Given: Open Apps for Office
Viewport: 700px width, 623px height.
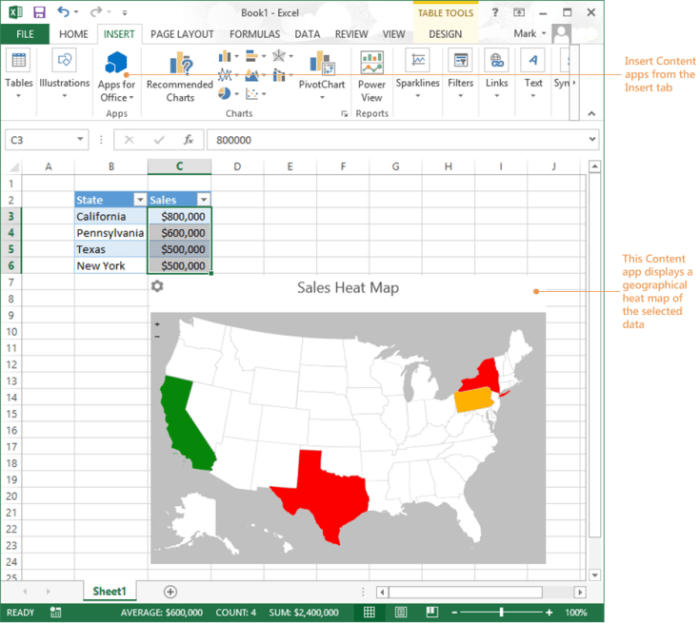Looking at the screenshot, I should point(116,75).
